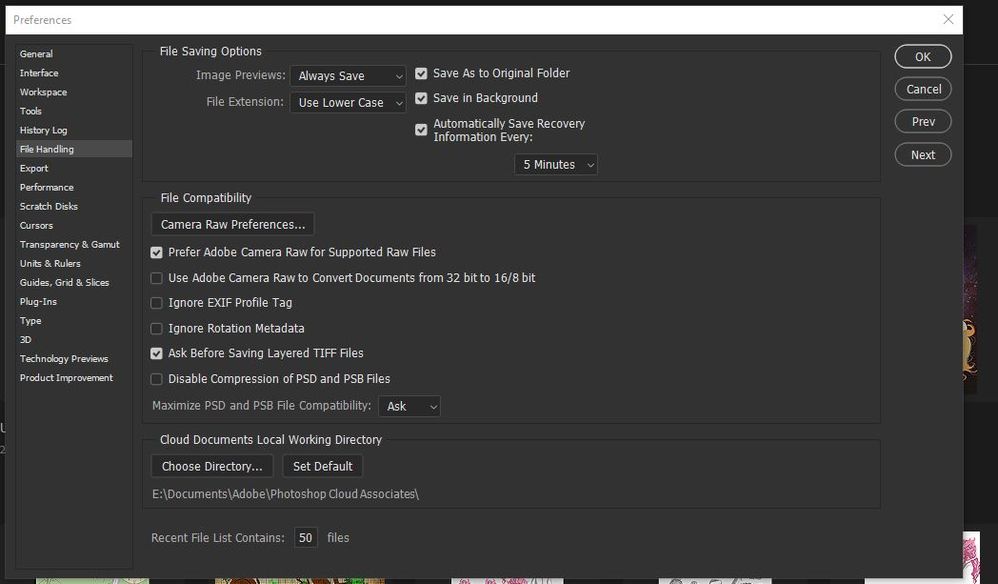Click Prev to go to previous category
The width and height of the screenshot is (998, 584).
[x=923, y=122]
